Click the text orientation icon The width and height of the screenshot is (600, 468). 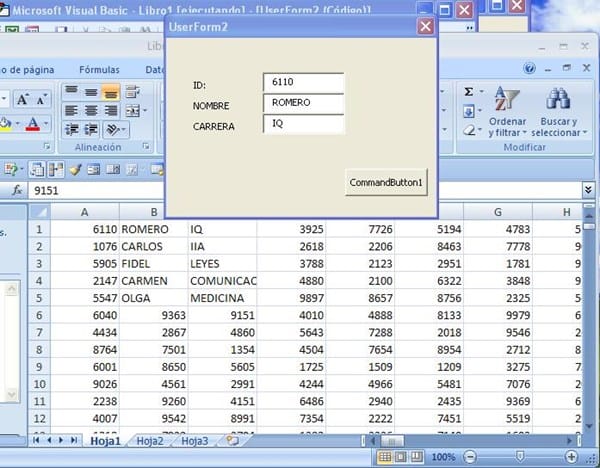pos(112,129)
